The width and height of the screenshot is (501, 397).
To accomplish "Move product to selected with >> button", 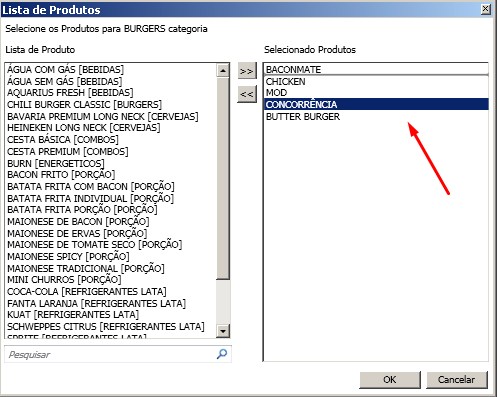I will click(x=247, y=71).
